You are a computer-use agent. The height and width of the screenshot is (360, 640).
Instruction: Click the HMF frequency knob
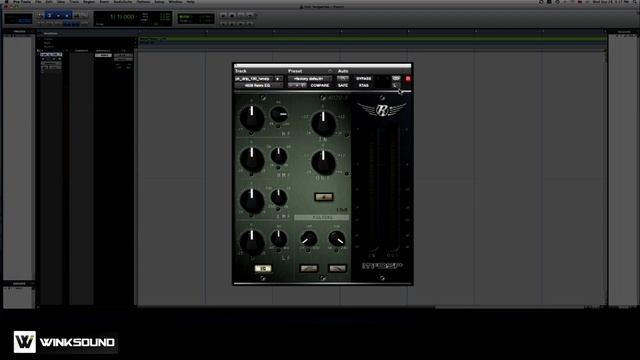(x=279, y=156)
